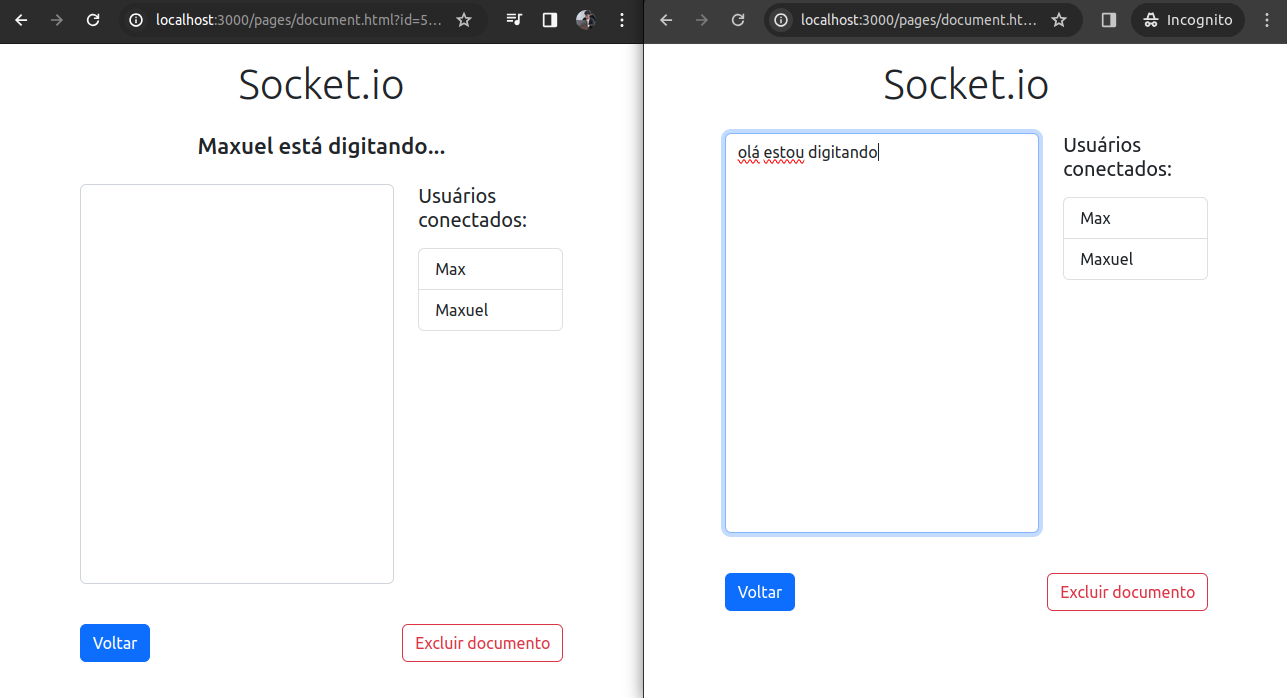Toggle the side panel in the left window
Screen dimensions: 1287x698
[549, 20]
